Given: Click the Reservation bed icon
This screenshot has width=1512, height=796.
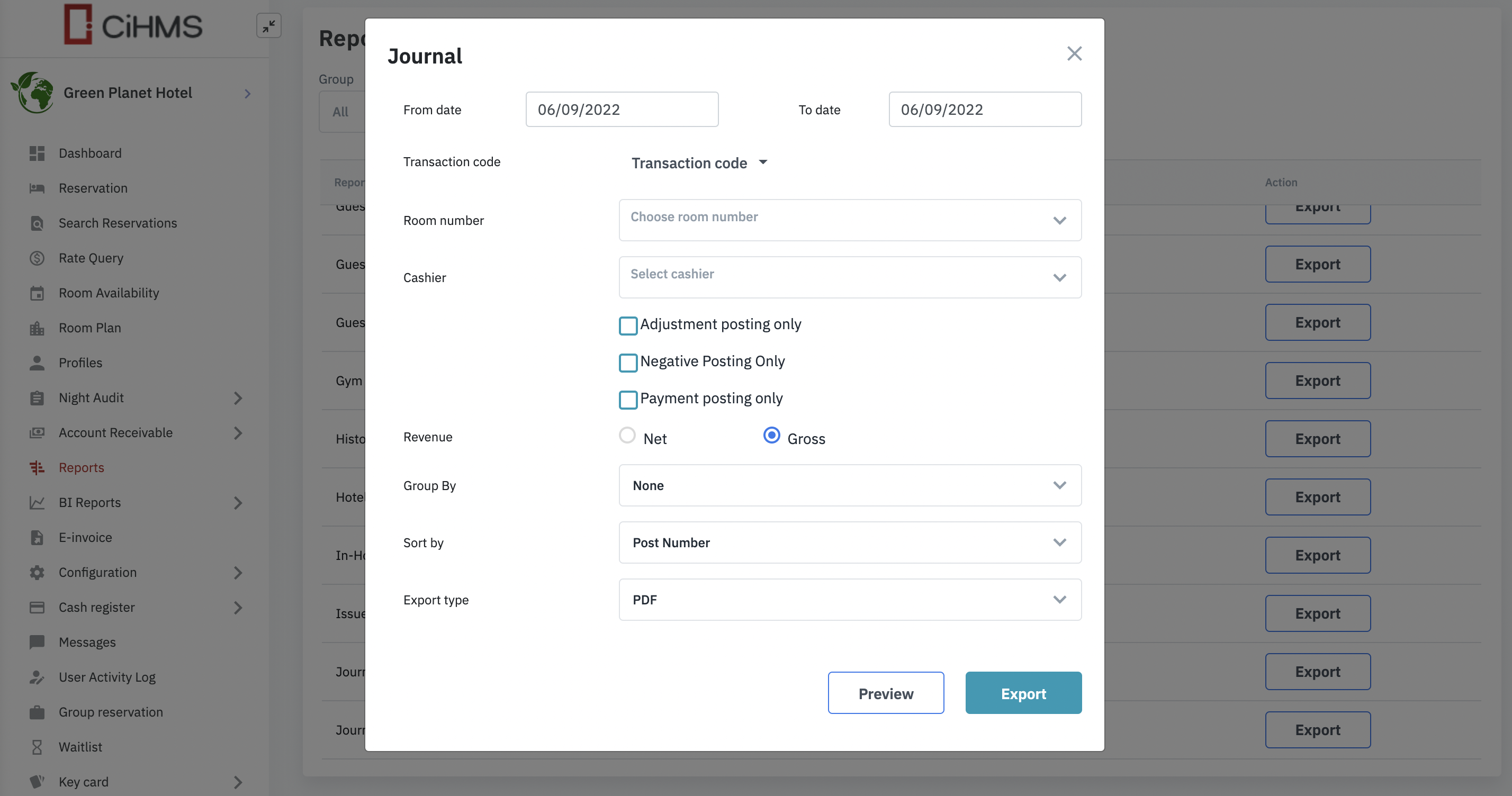Looking at the screenshot, I should click(37, 188).
